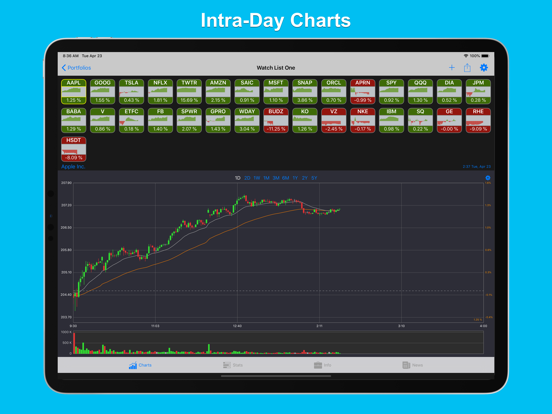Select the JPM ticker tile
Viewport: 552px width, 414px height.
[x=478, y=92]
